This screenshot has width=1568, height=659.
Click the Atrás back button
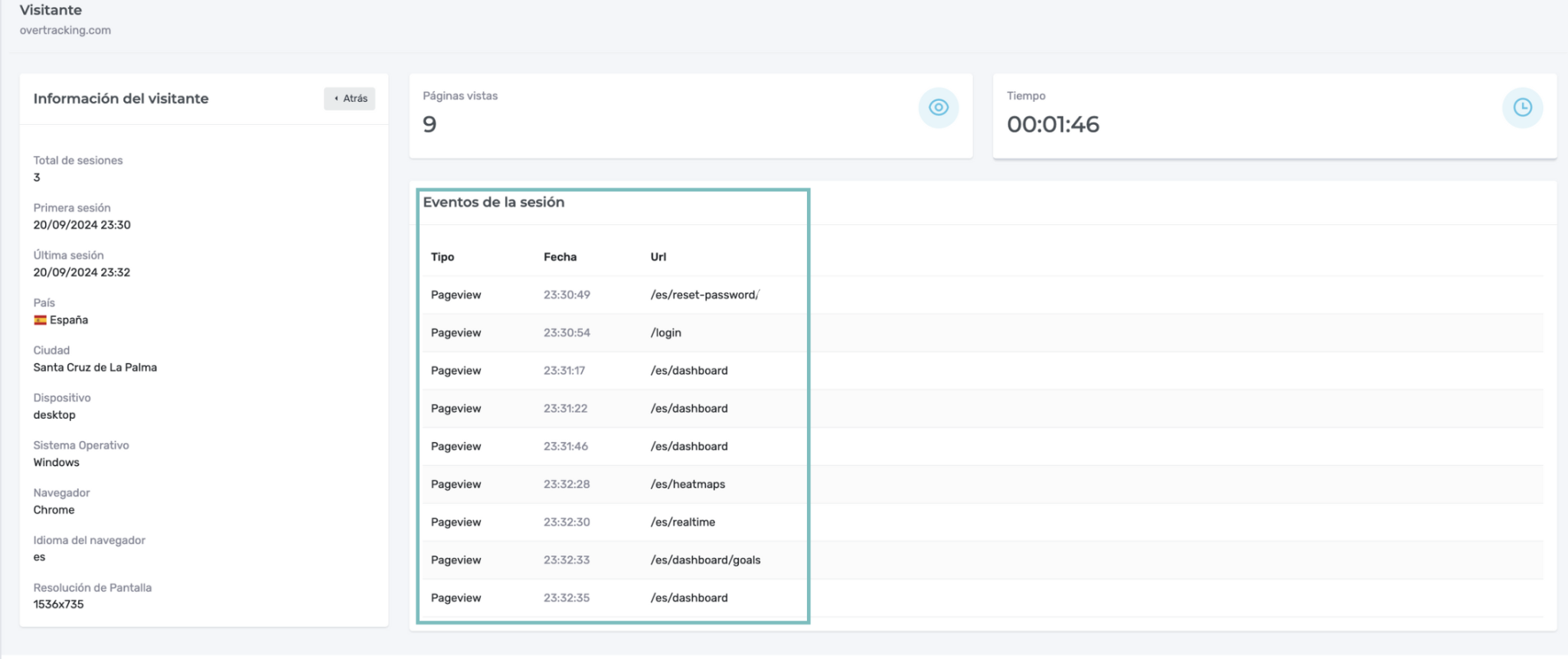tap(349, 98)
